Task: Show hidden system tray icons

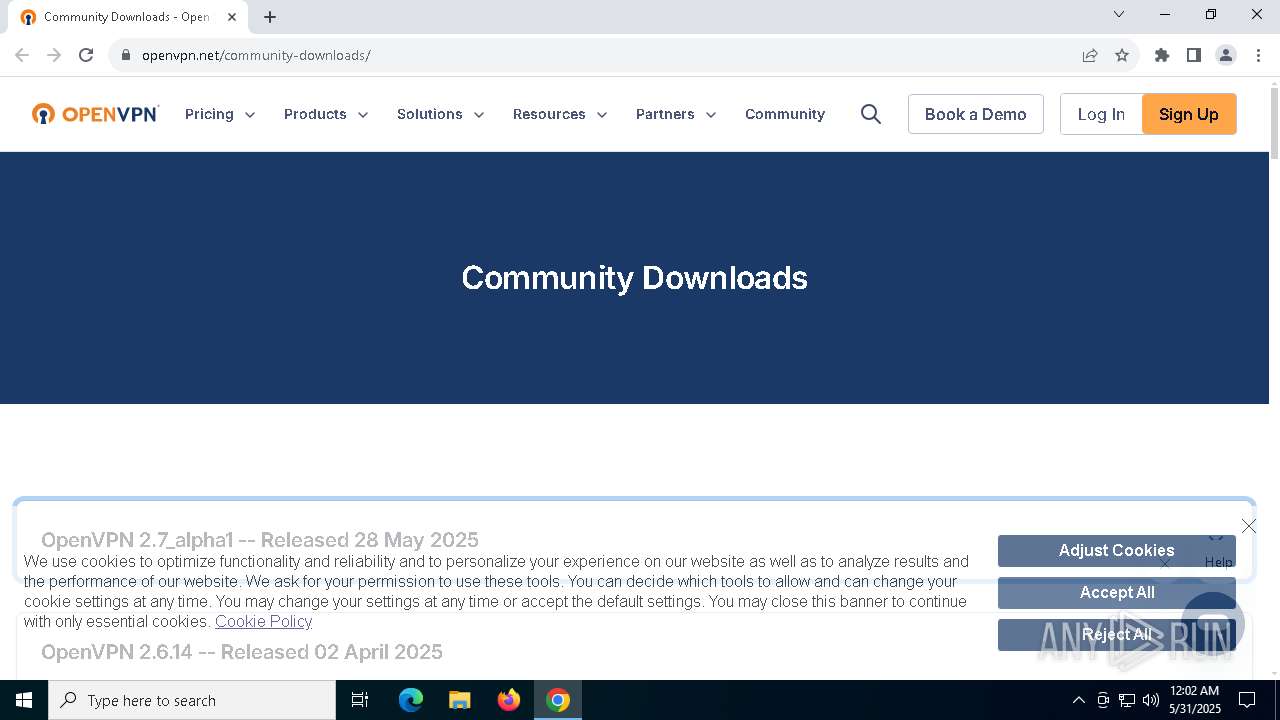Action: [1078, 700]
